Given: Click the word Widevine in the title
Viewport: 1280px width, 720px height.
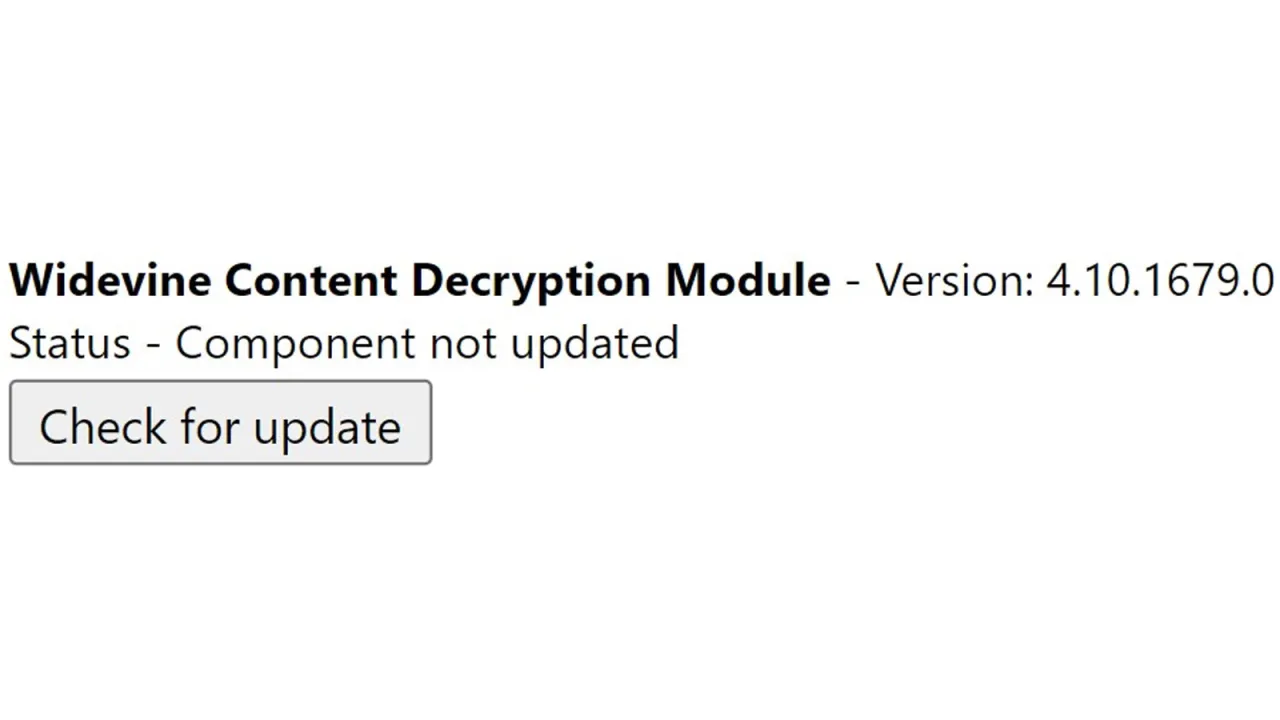Looking at the screenshot, I should 111,281.
